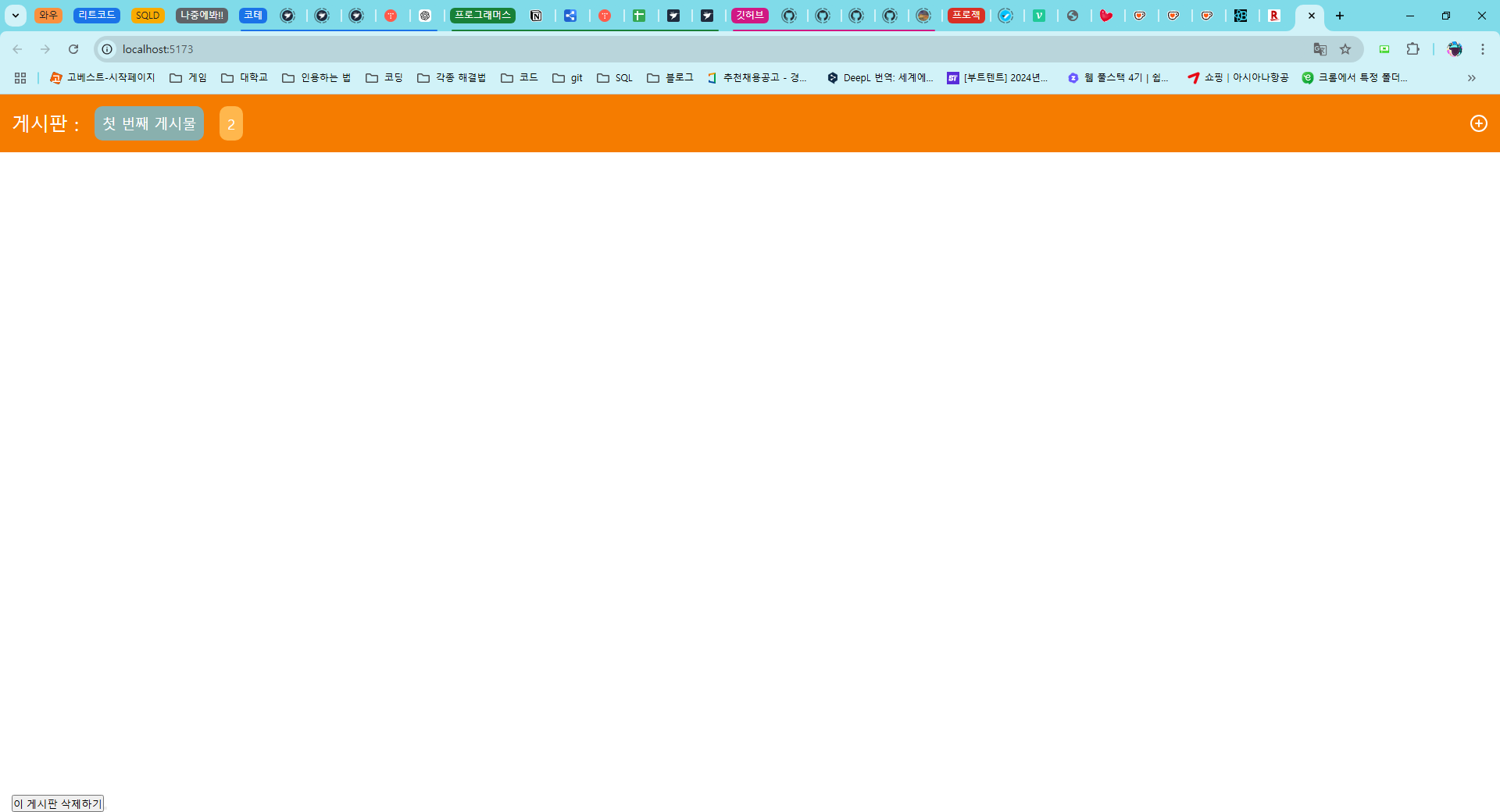1500x812 pixels.
Task: Switch to the red heart icon tab
Action: coord(1106,16)
